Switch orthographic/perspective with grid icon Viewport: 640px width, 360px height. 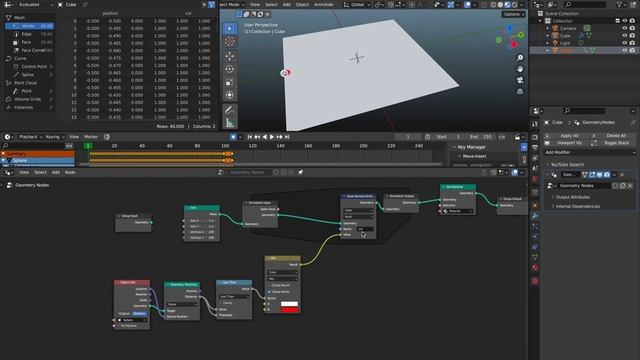point(520,91)
